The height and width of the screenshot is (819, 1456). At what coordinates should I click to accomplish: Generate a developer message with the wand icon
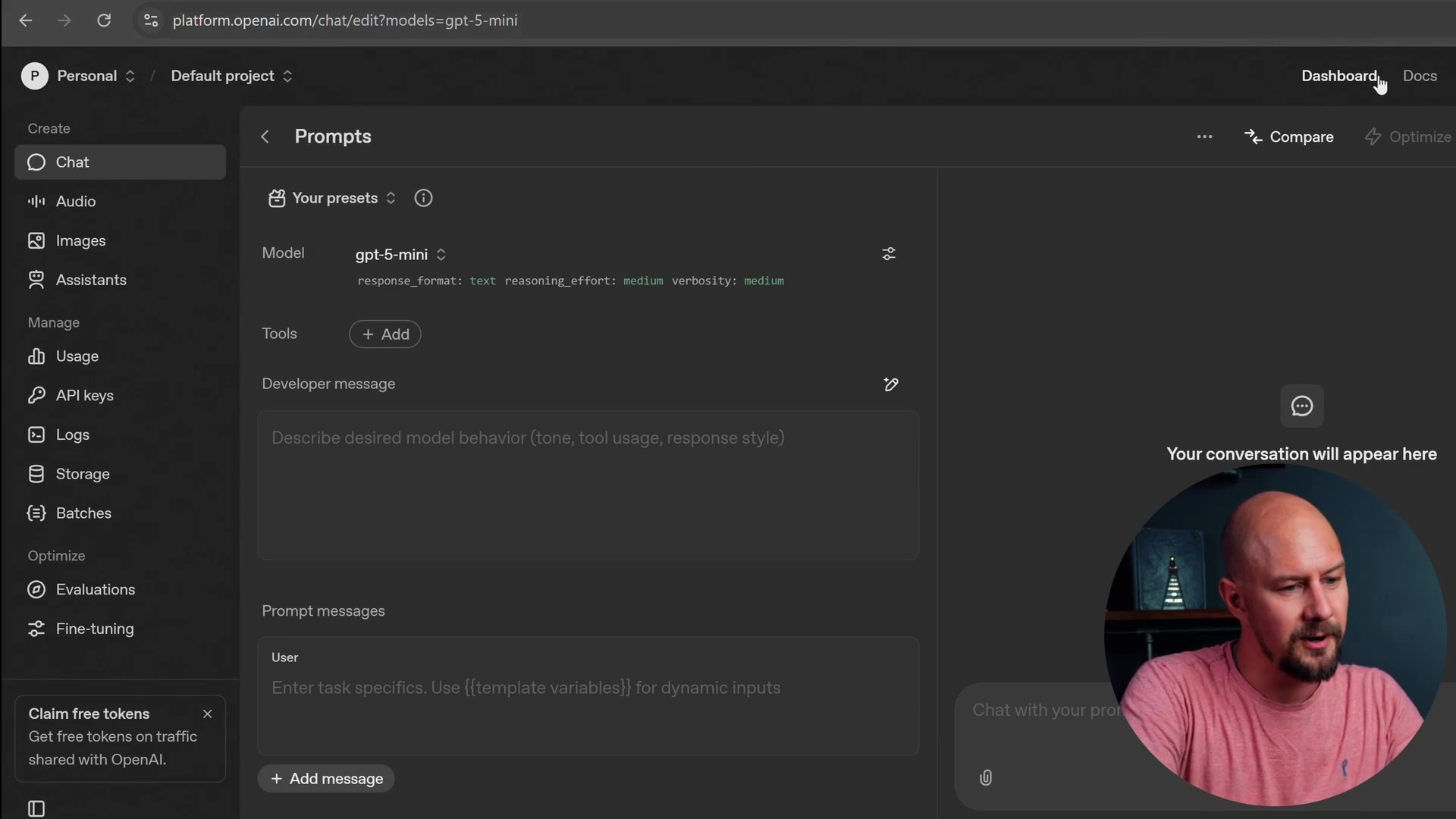pyautogui.click(x=891, y=384)
